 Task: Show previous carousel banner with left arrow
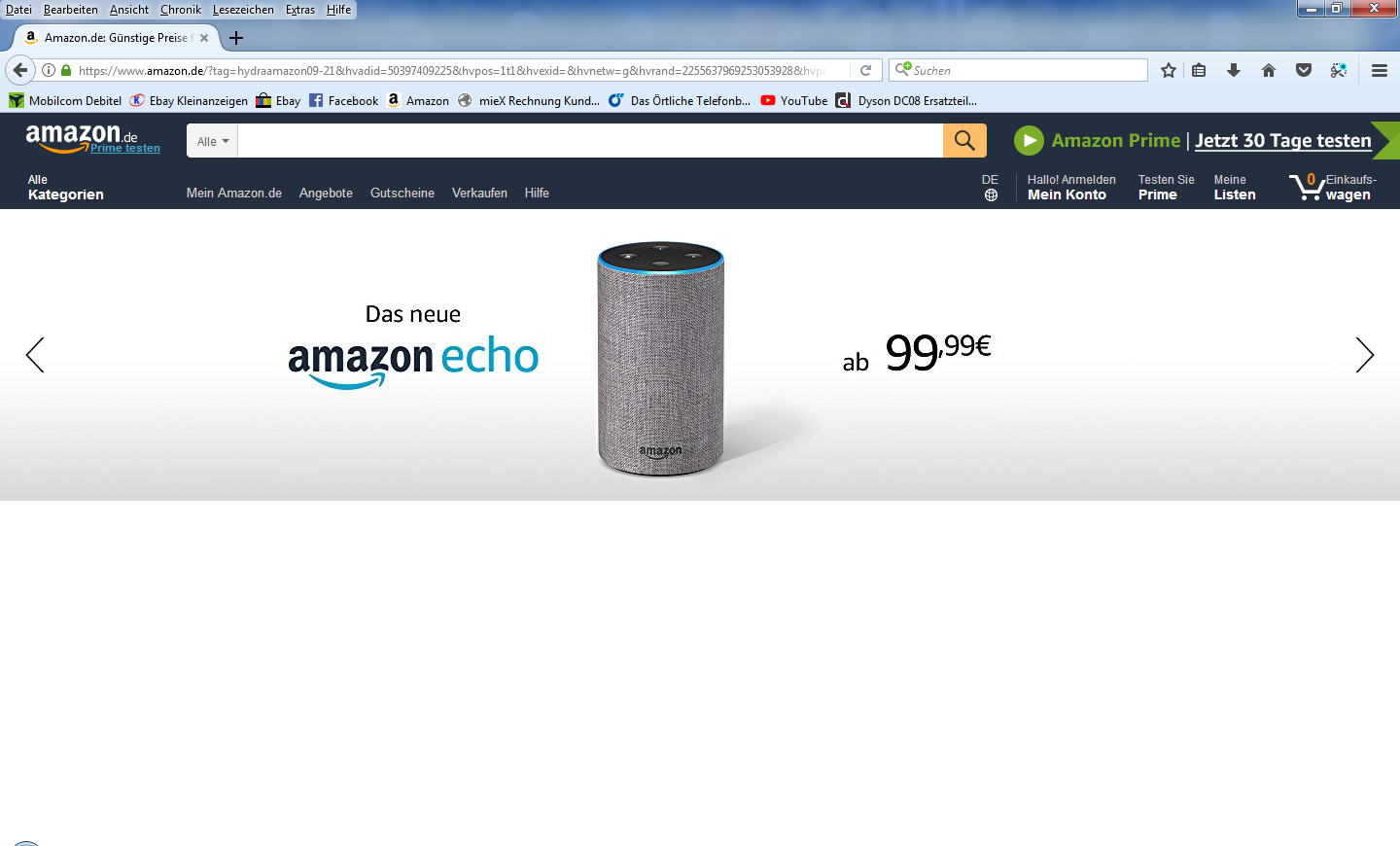35,355
